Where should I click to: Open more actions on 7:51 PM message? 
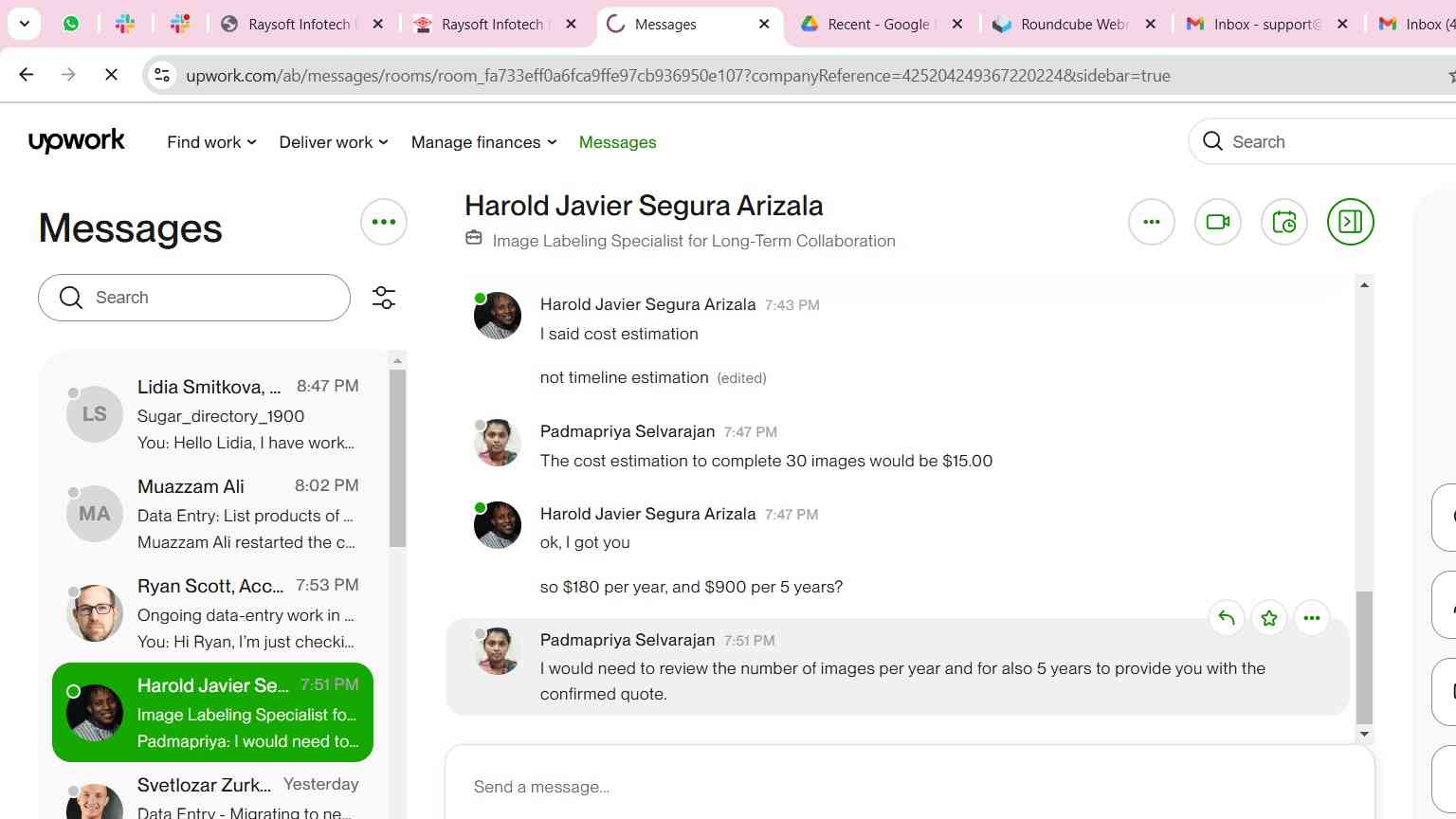(x=1312, y=618)
